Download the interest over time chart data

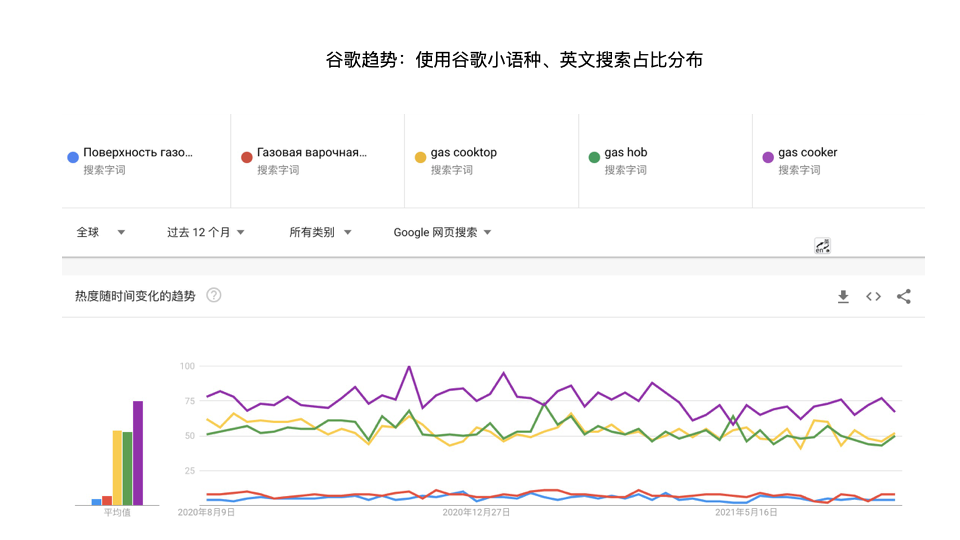(x=843, y=297)
